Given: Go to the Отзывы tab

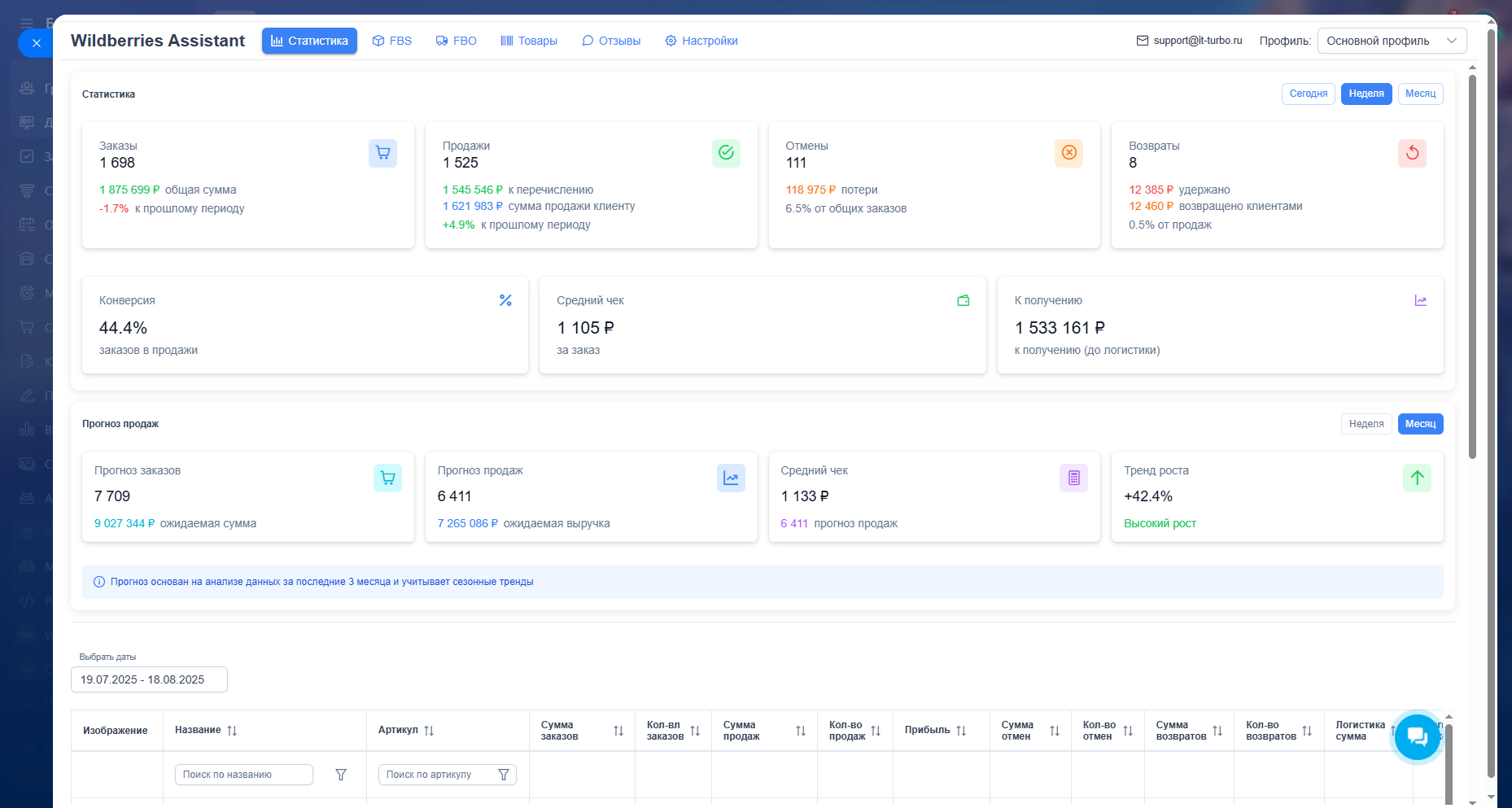Looking at the screenshot, I should click(x=611, y=41).
